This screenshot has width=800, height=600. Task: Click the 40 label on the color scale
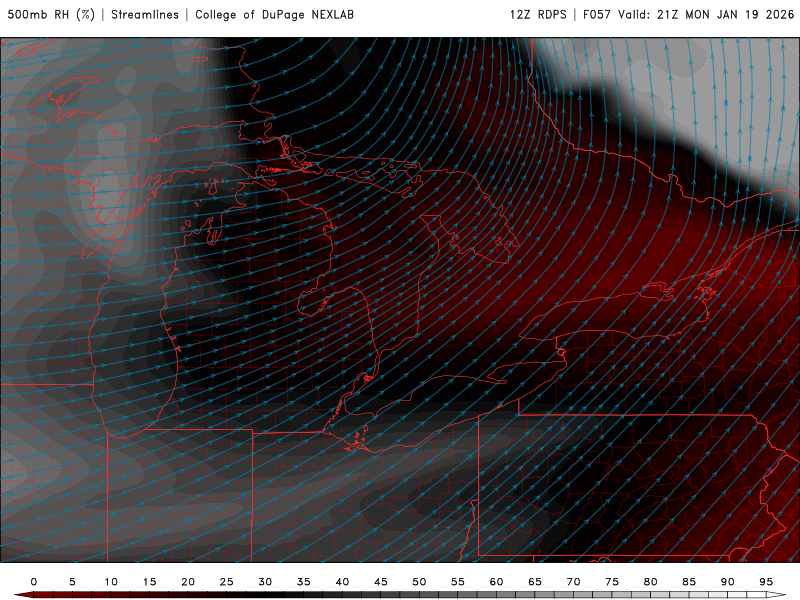[342, 582]
